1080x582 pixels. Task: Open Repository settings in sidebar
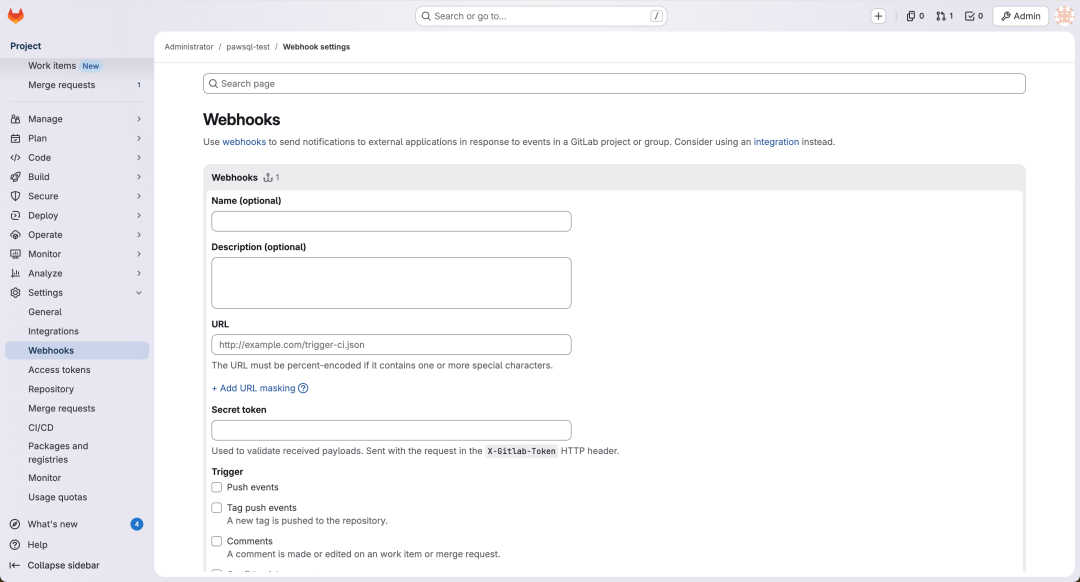77,389
